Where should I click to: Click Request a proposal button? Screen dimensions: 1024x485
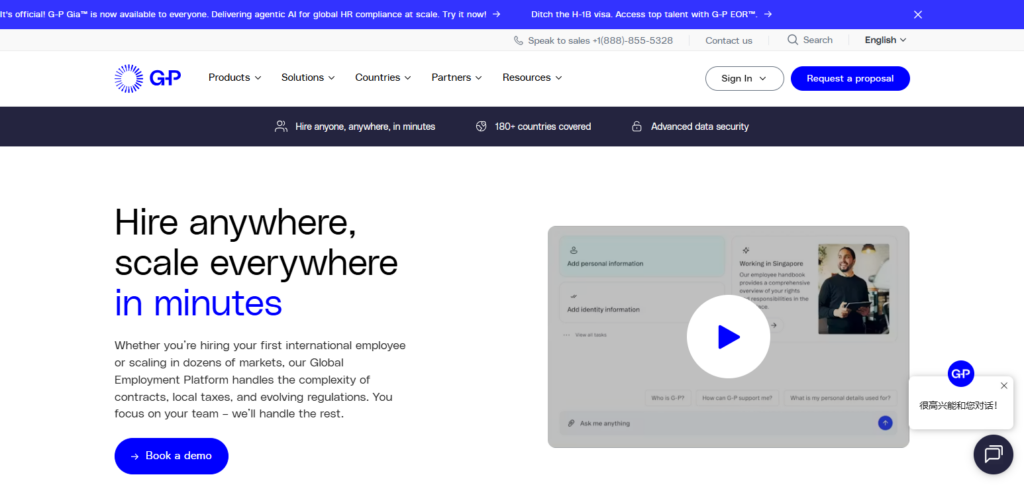click(850, 78)
